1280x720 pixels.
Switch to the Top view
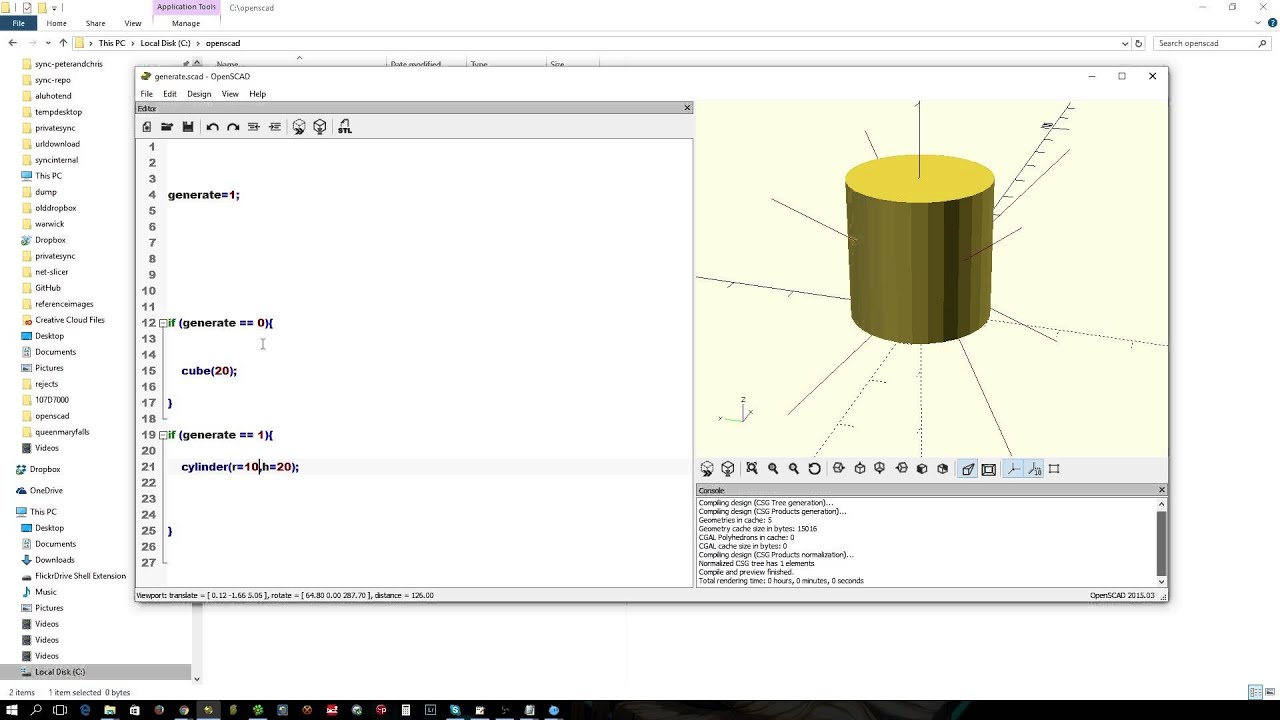[x=860, y=469]
